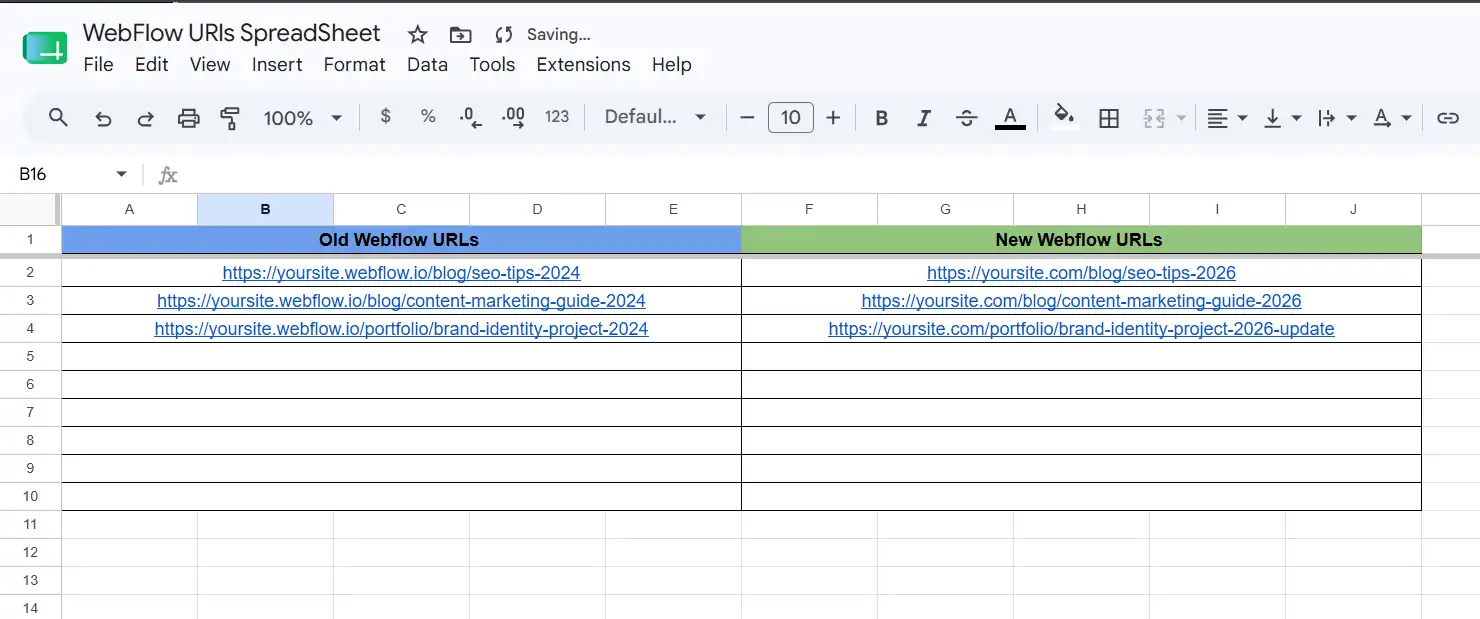This screenshot has width=1480, height=619.
Task: Open the Insert menu
Action: [x=277, y=64]
